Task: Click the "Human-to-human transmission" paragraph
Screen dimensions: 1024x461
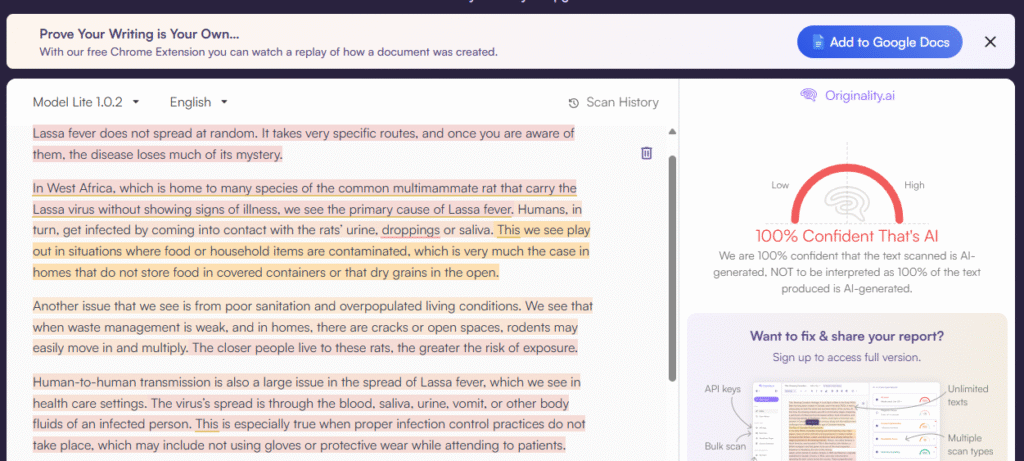Action: [300, 414]
